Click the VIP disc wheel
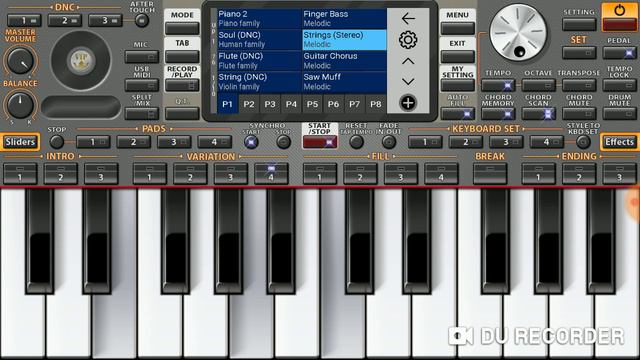 81,60
